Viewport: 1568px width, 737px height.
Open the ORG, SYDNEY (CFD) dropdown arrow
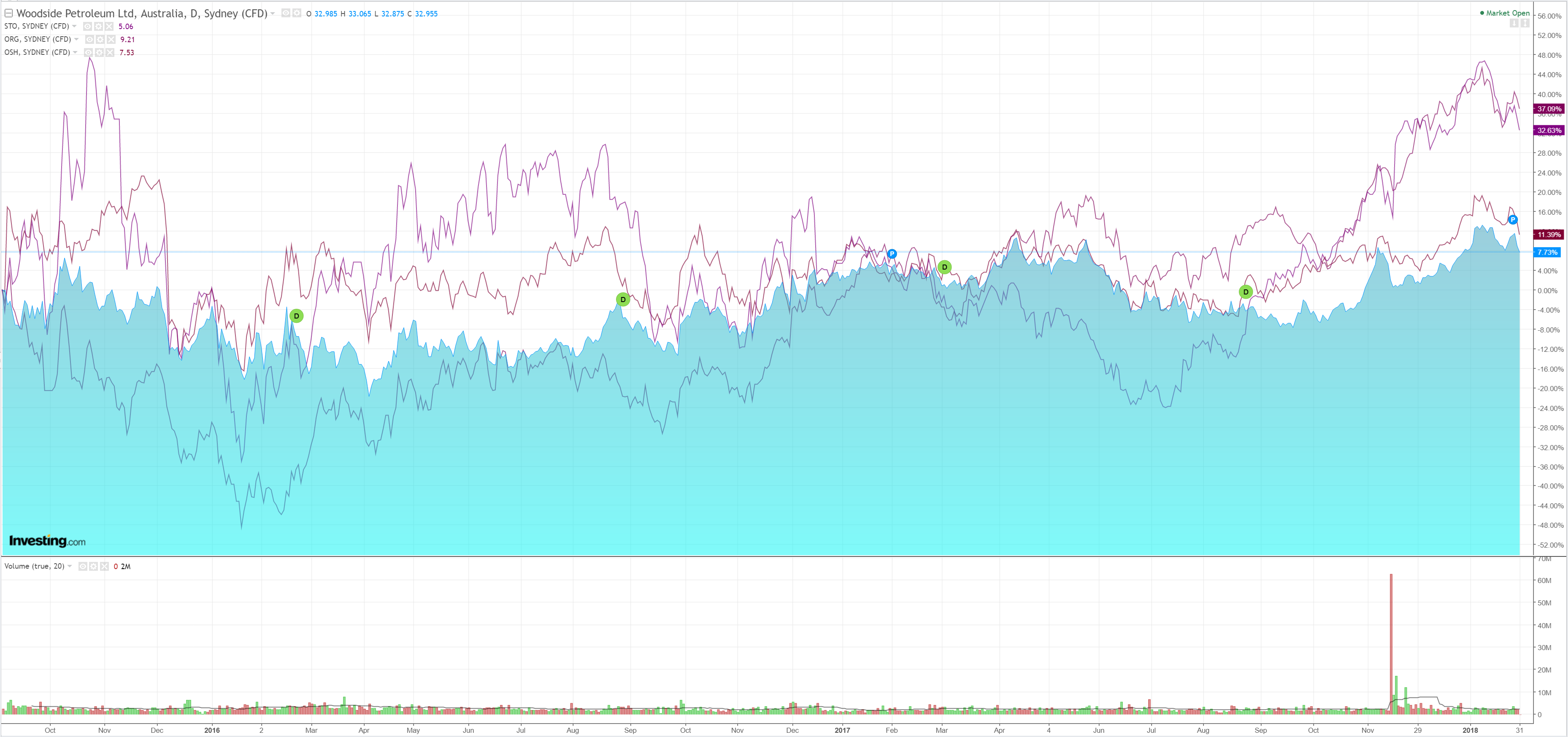[x=76, y=40]
